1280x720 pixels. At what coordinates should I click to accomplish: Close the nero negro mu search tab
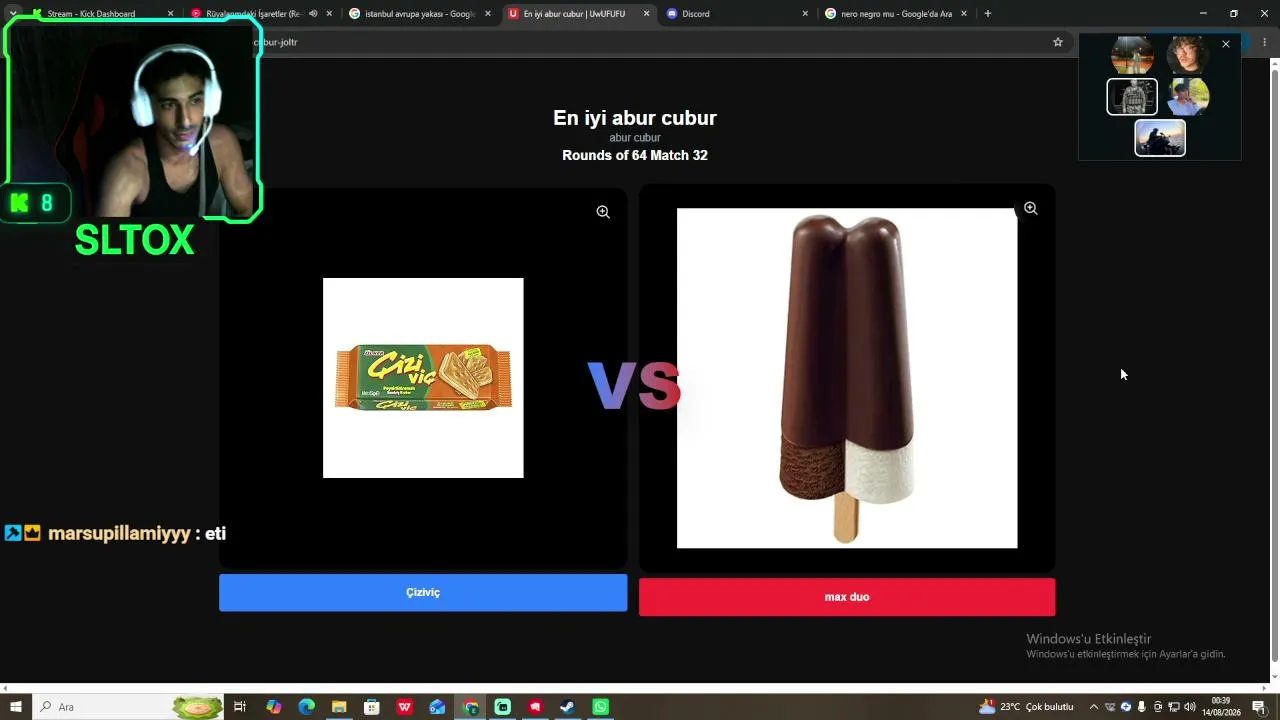pos(964,14)
